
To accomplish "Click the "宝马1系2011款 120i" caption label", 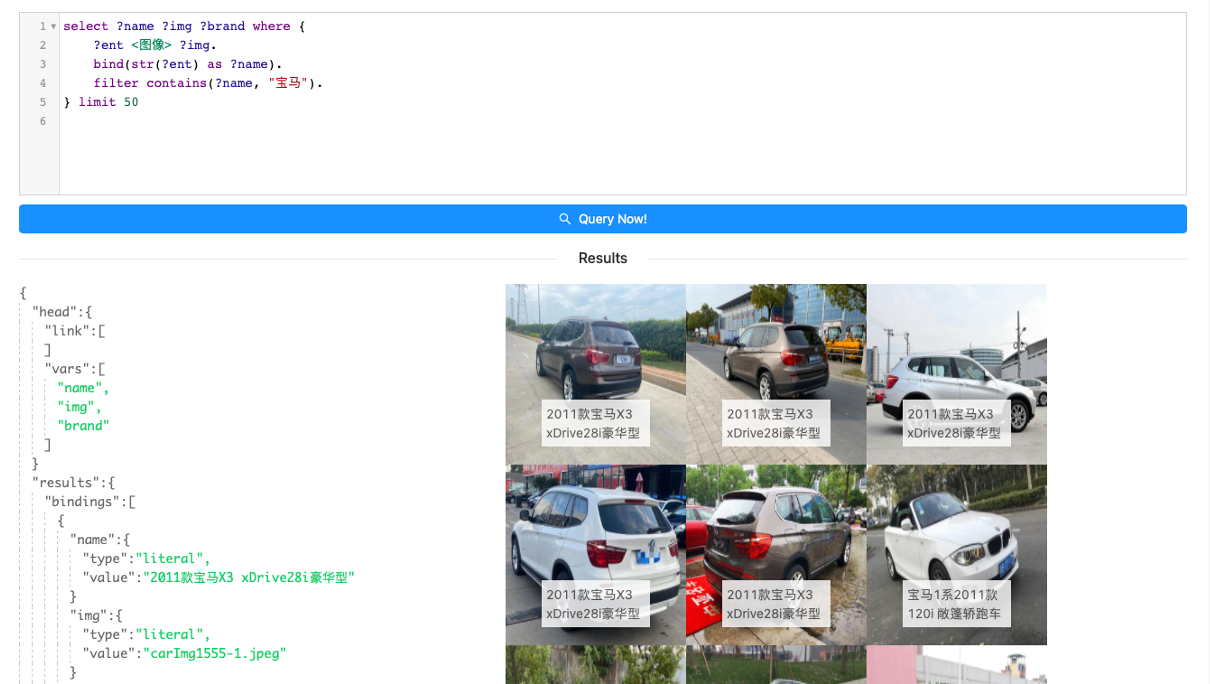I will (x=957, y=604).
